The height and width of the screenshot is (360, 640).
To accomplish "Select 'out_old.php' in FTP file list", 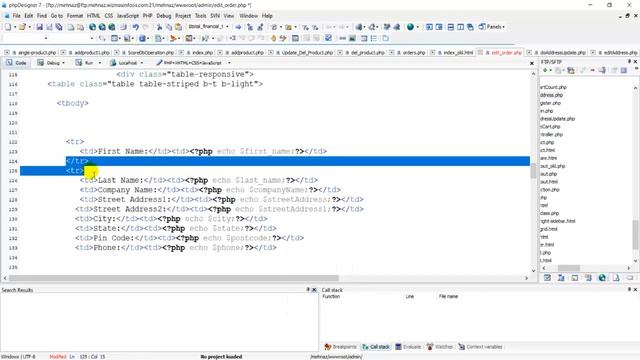I will [553, 166].
